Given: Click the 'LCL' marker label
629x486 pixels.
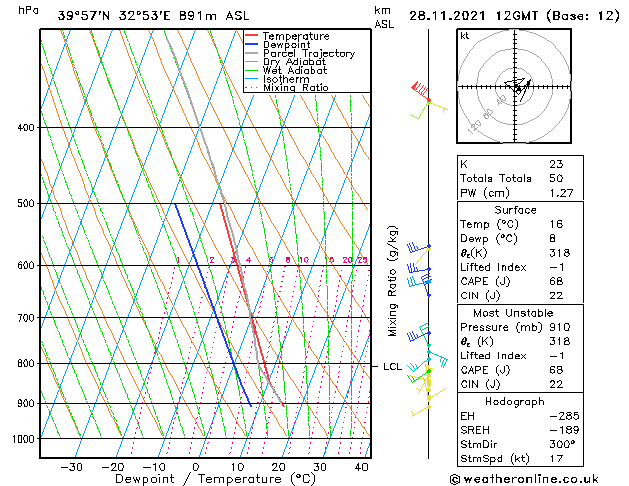Looking at the screenshot, I should coord(392,367).
